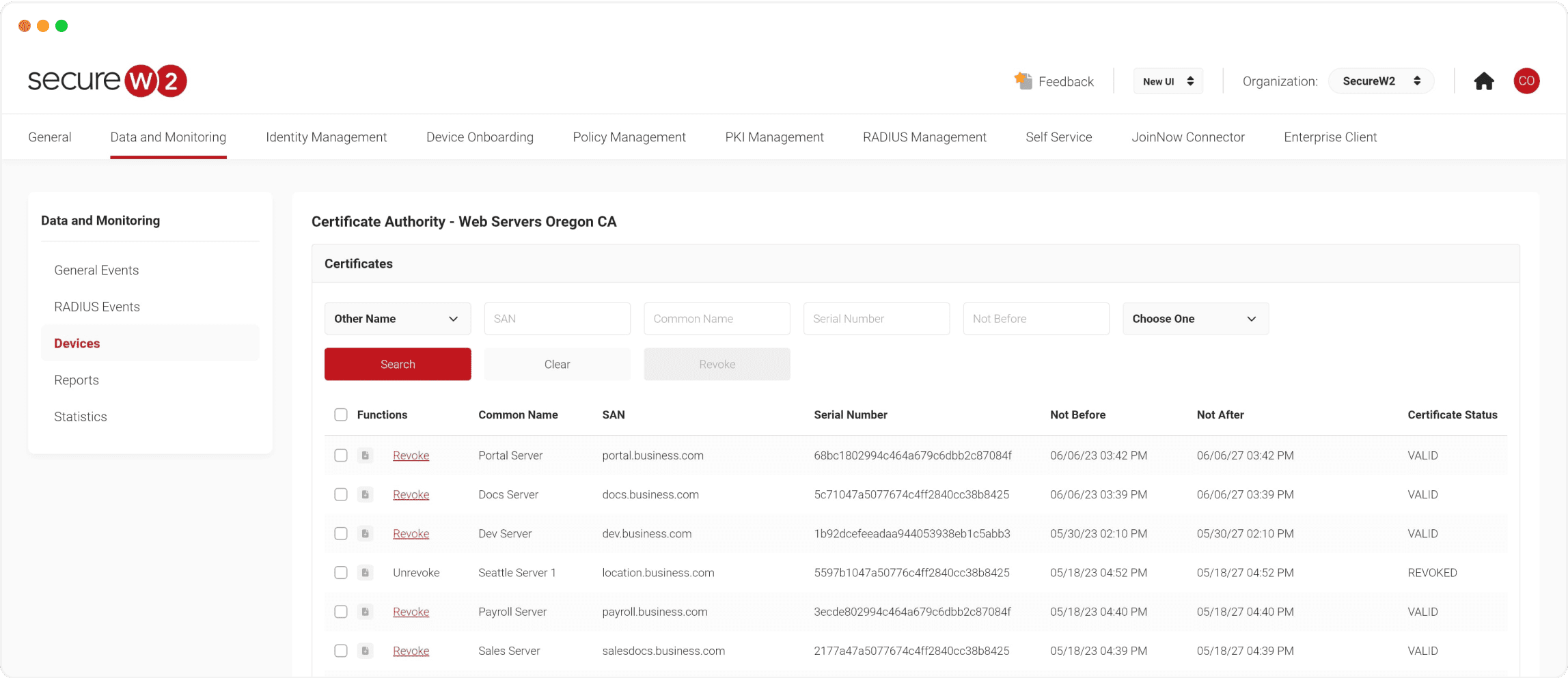This screenshot has height=678, width=1568.
Task: Click the Serial Number column header
Action: point(851,414)
